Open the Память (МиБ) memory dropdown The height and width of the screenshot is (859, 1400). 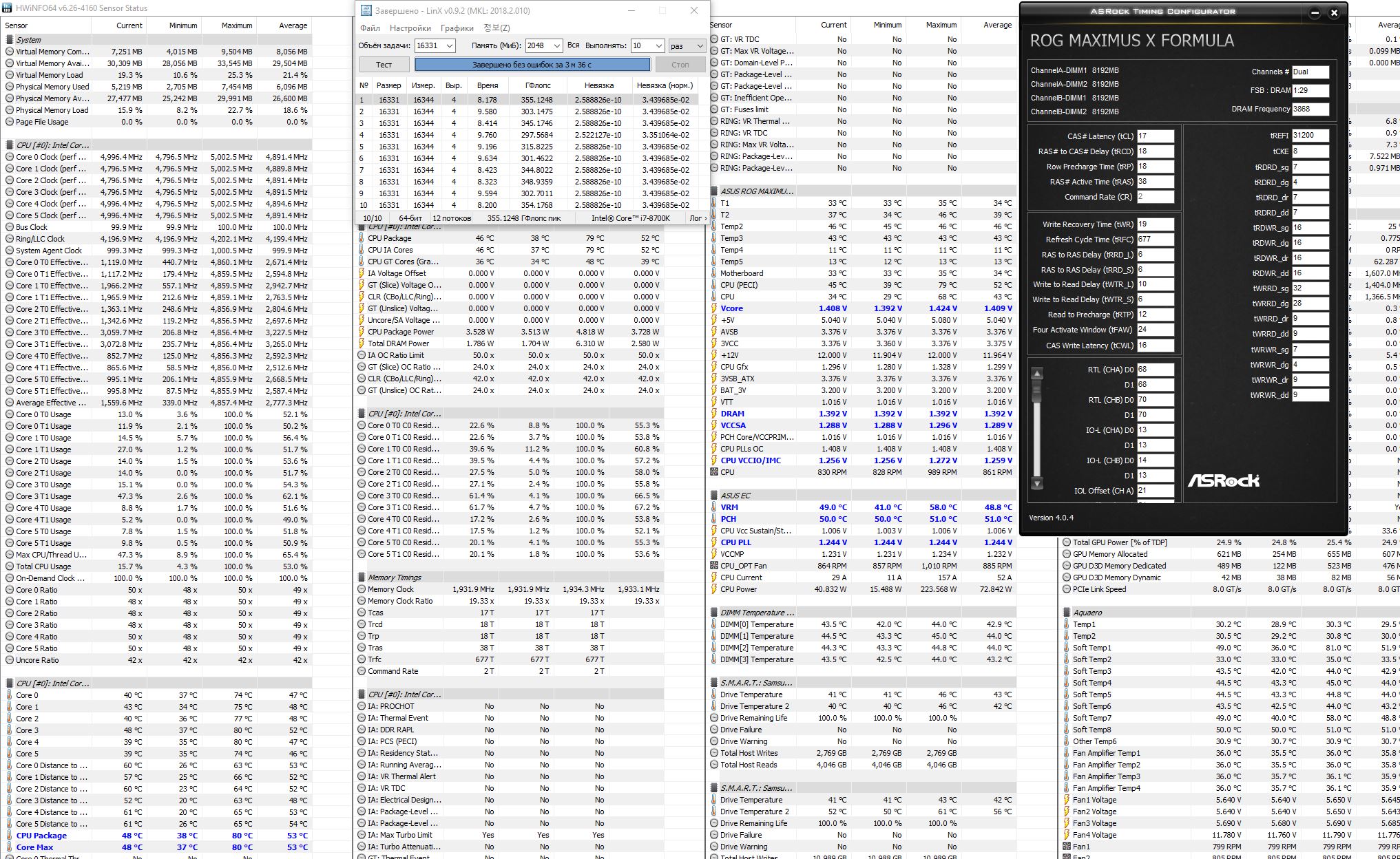click(x=556, y=46)
